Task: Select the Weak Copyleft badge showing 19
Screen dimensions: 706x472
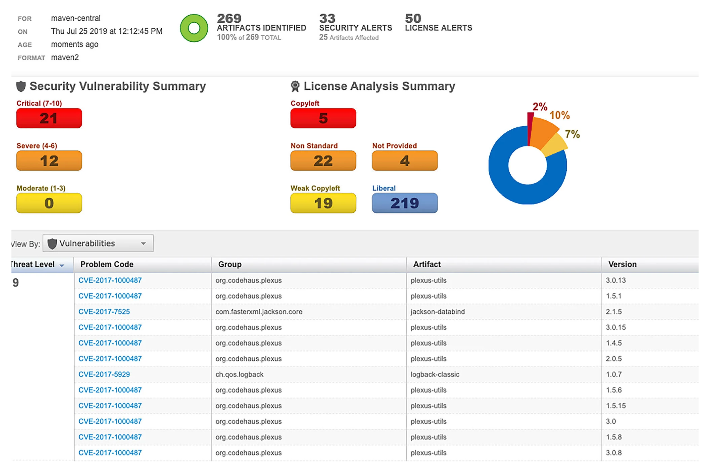Action: tap(323, 203)
